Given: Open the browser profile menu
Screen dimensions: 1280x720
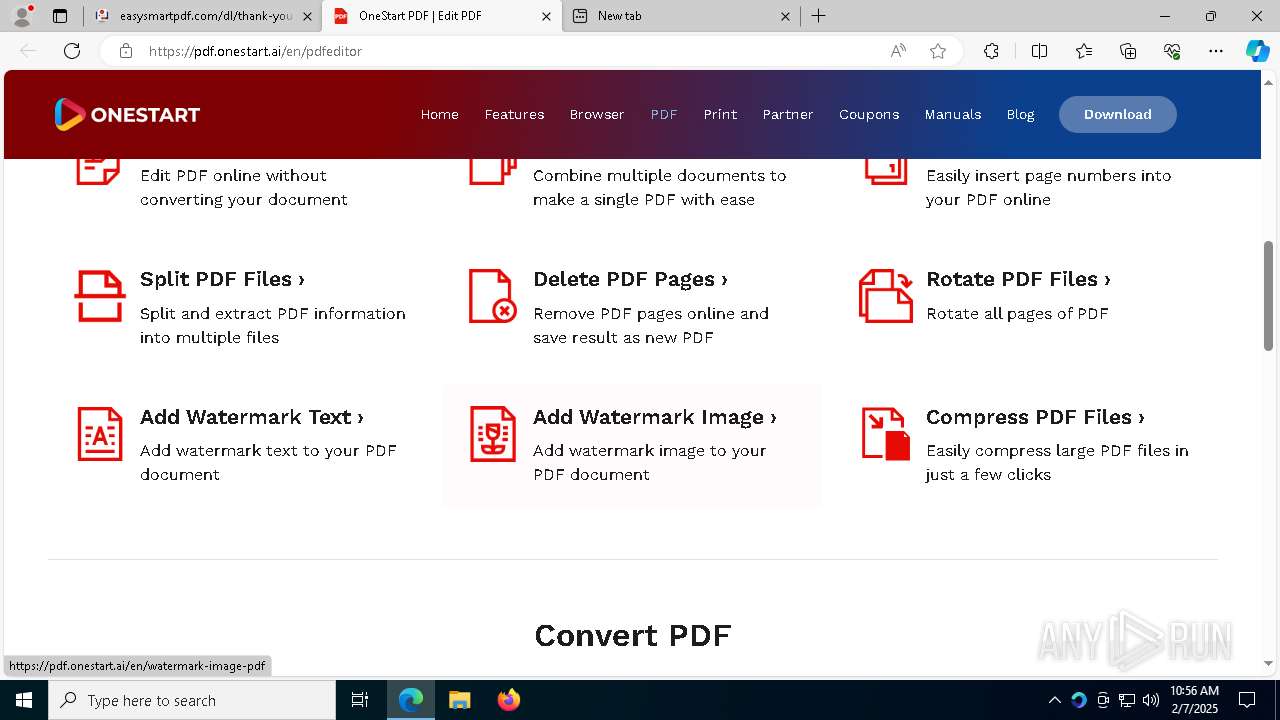Looking at the screenshot, I should click(21, 16).
